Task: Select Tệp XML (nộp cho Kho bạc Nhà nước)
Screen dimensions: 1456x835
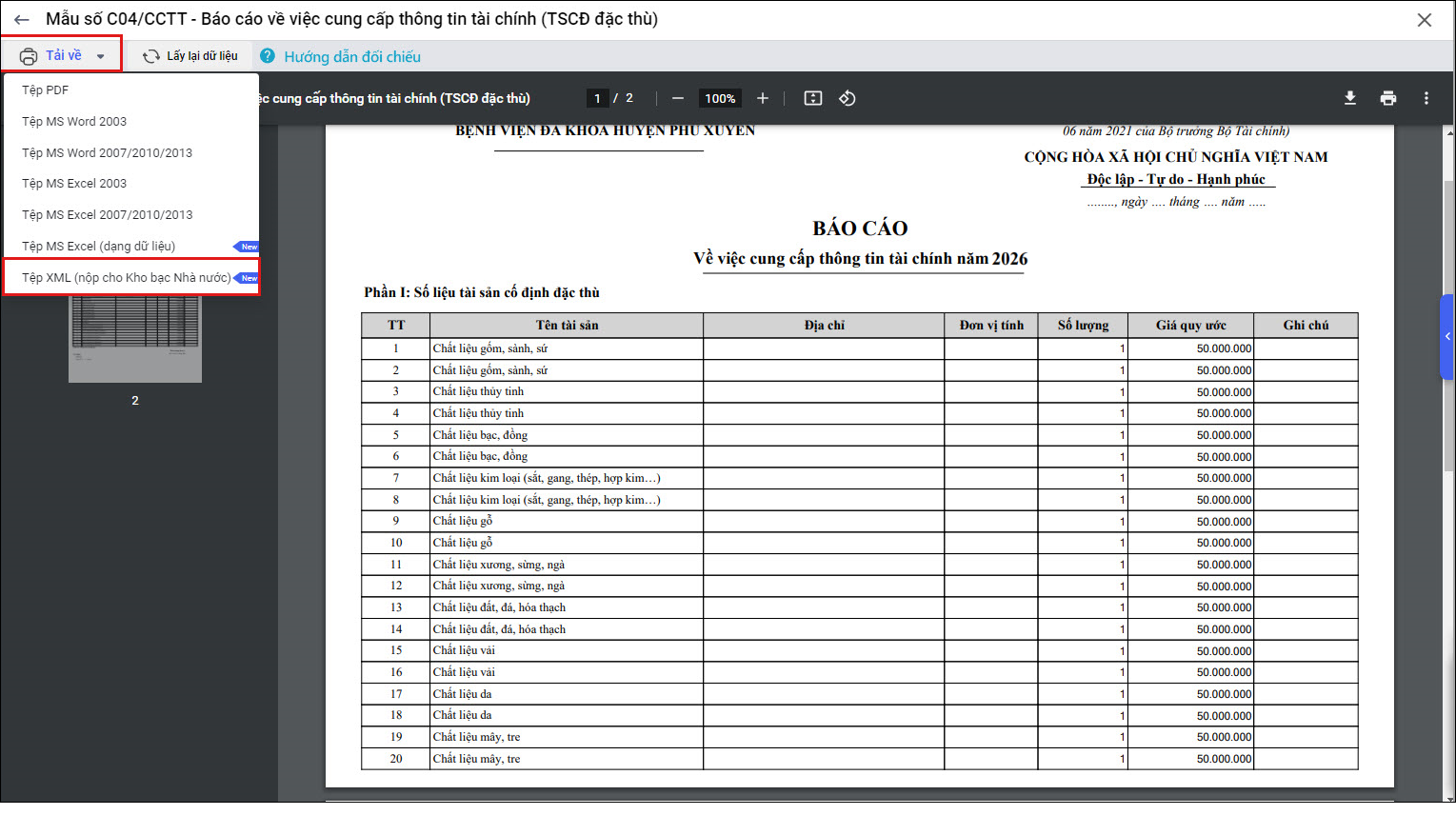Action: [131, 278]
